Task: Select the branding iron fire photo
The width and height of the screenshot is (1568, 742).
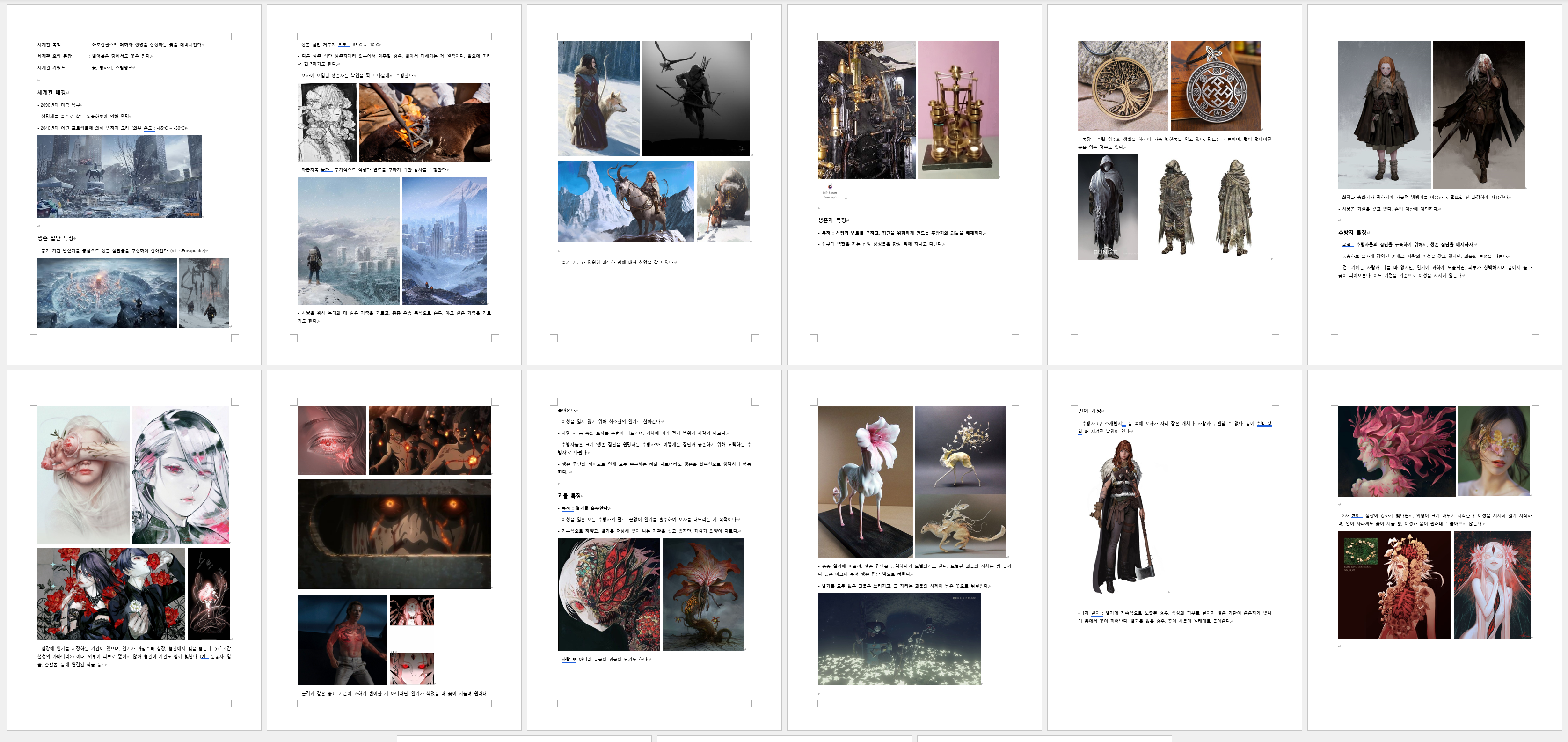Action: [x=424, y=122]
